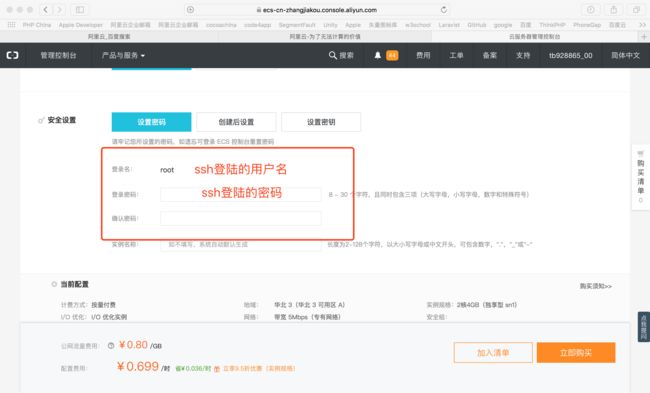This screenshot has width=650, height=393.
Task: Open the bookmarks grid icon
Action: pos(12,25)
